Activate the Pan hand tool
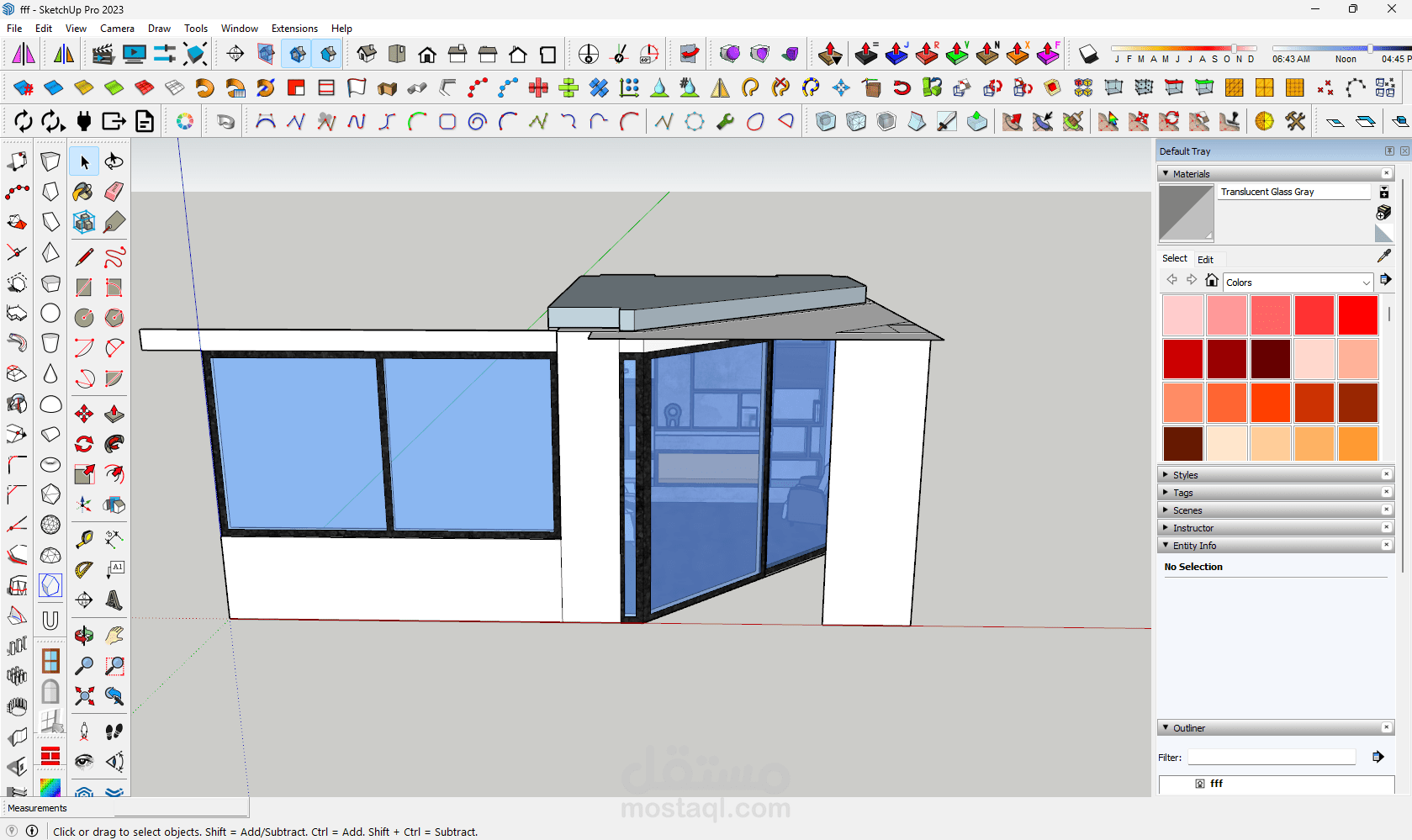Viewport: 1412px width, 840px height. coord(114,636)
